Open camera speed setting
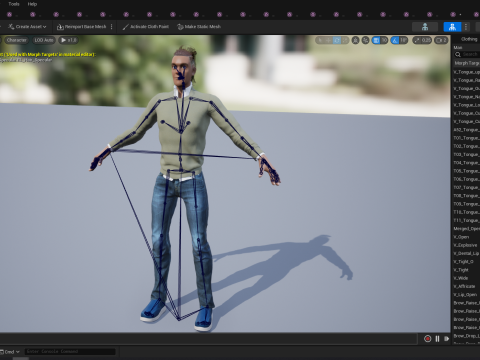Viewport: 480px width, 360px height. (441, 40)
